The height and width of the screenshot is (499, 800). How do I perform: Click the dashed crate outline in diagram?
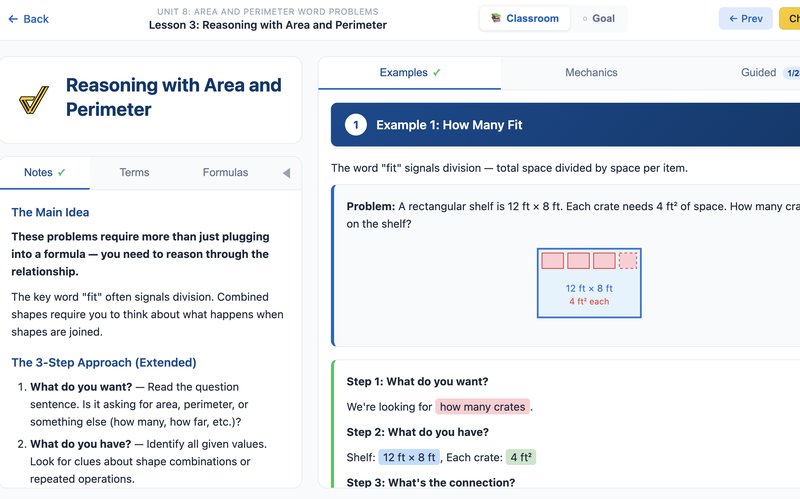coord(628,260)
